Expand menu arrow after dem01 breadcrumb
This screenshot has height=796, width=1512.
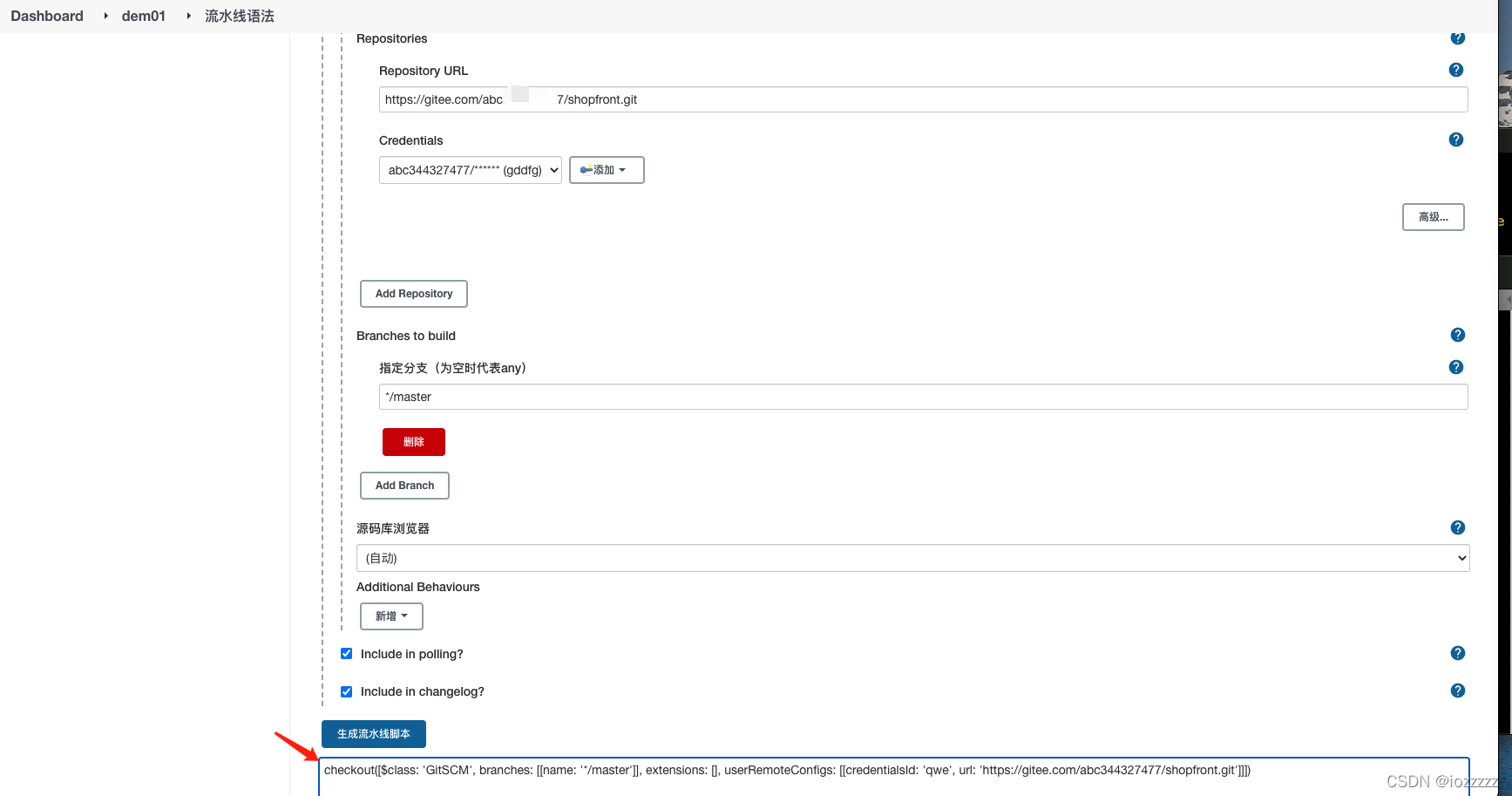pos(188,16)
